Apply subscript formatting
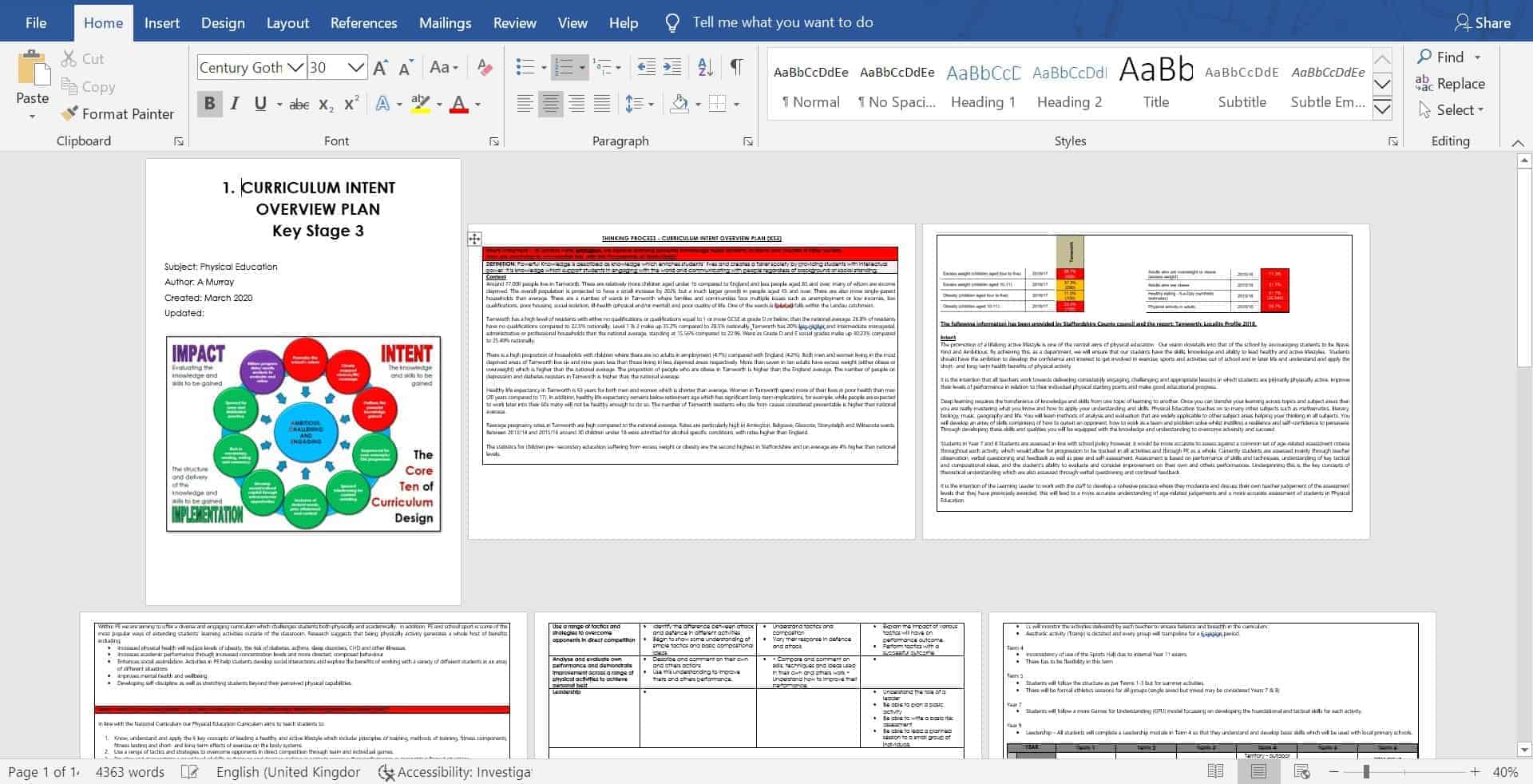Screen dimensions: 1533x784 (x=325, y=105)
